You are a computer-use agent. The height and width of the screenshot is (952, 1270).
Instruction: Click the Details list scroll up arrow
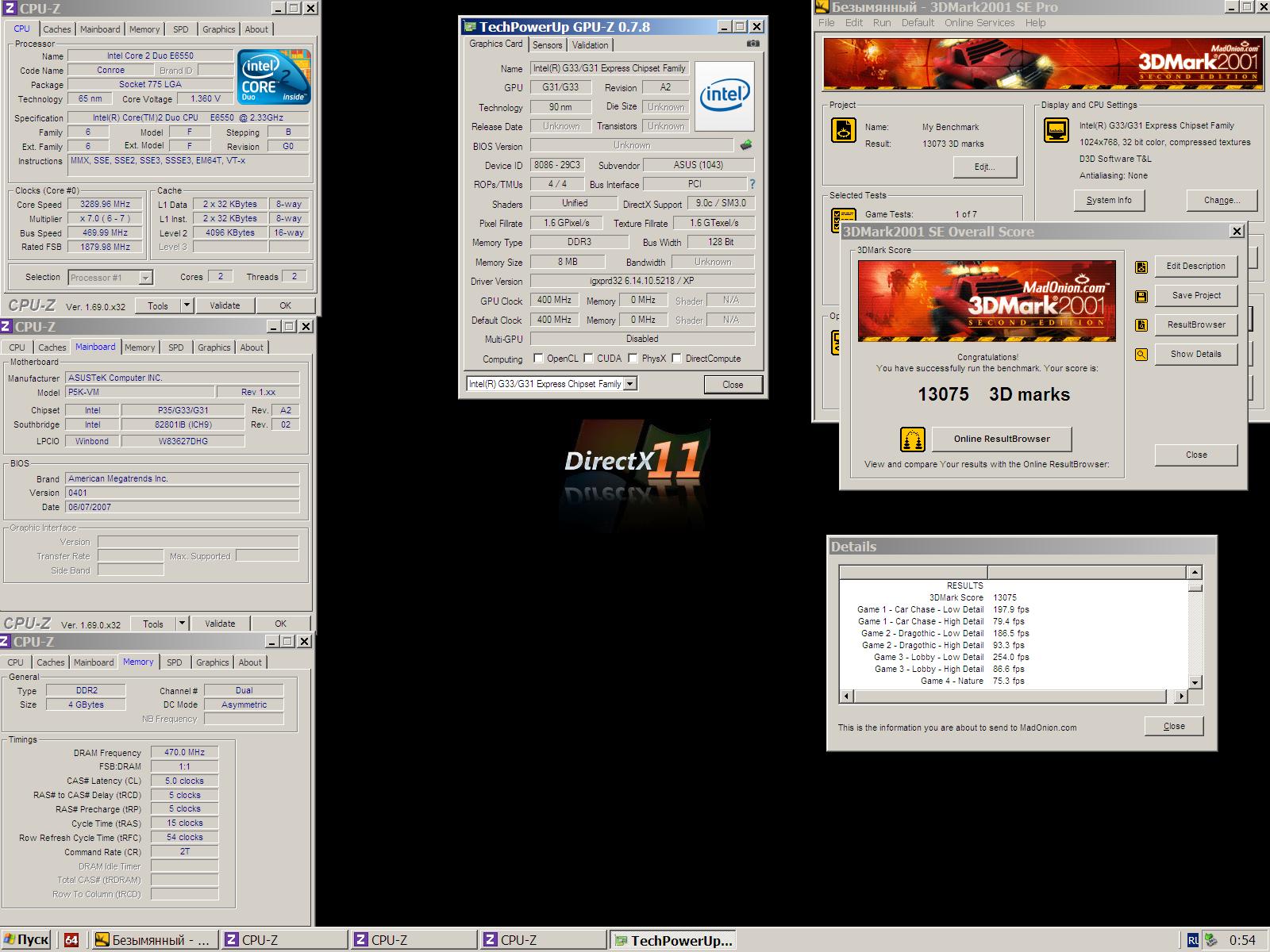[1195, 572]
